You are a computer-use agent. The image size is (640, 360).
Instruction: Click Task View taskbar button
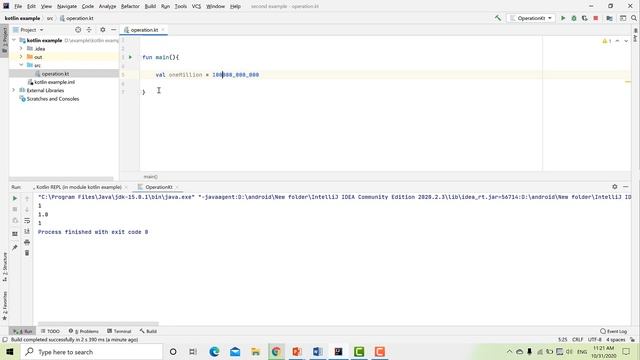193,352
